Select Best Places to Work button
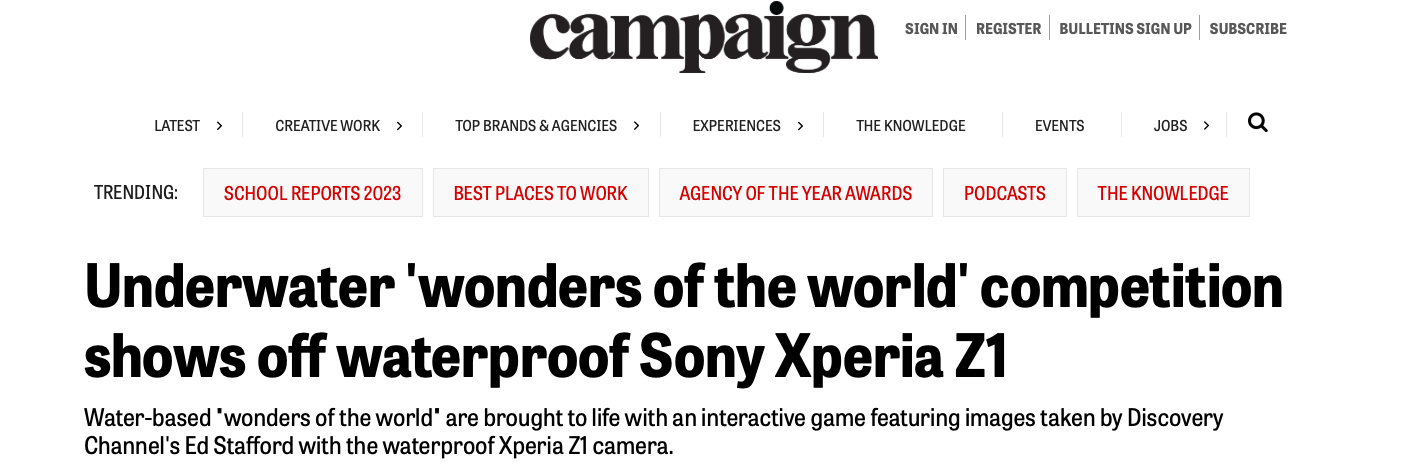The height and width of the screenshot is (472, 1420). coord(541,193)
